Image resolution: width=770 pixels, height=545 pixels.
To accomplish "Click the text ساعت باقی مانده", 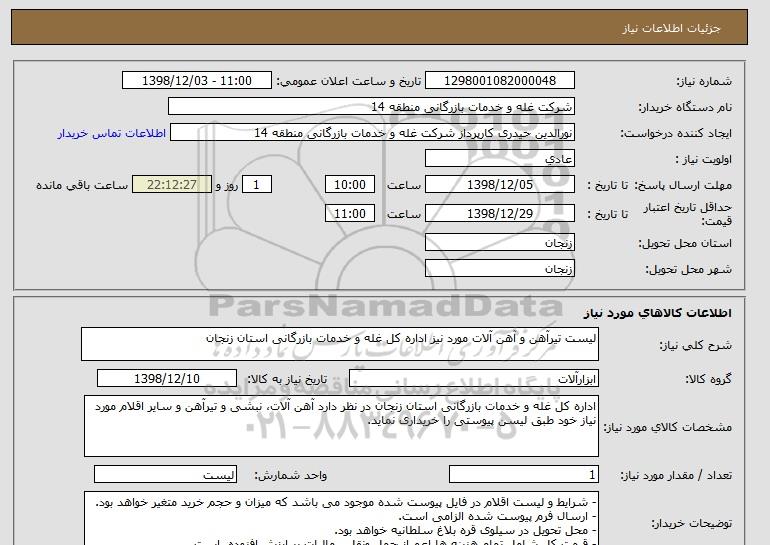I will (82, 185).
